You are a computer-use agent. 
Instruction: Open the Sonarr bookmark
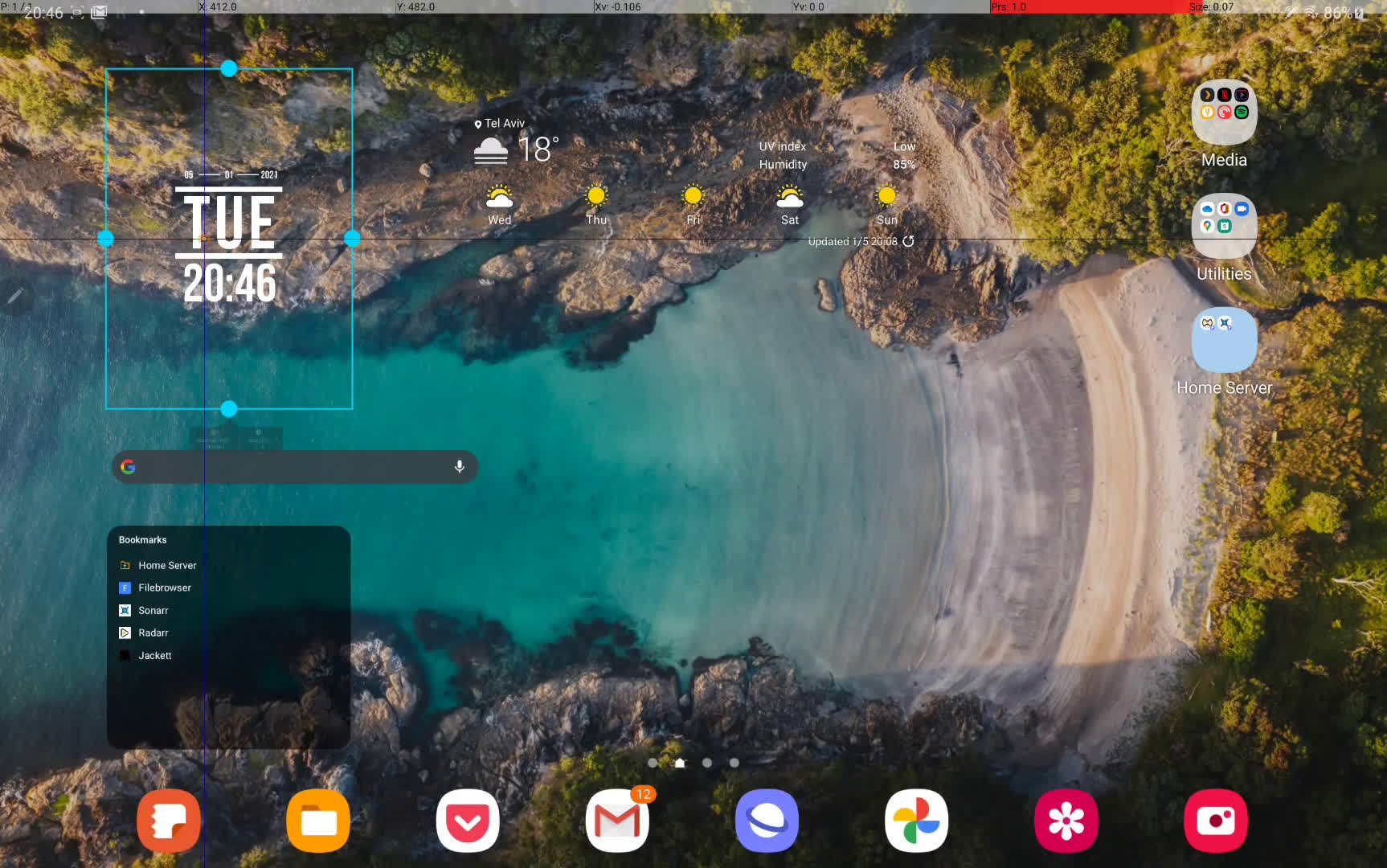(153, 610)
